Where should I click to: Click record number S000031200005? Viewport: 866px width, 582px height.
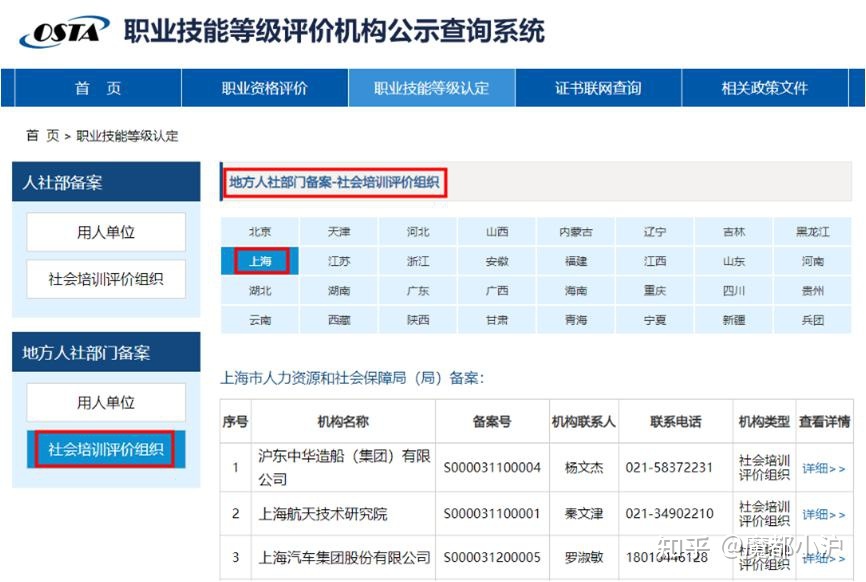click(x=492, y=558)
